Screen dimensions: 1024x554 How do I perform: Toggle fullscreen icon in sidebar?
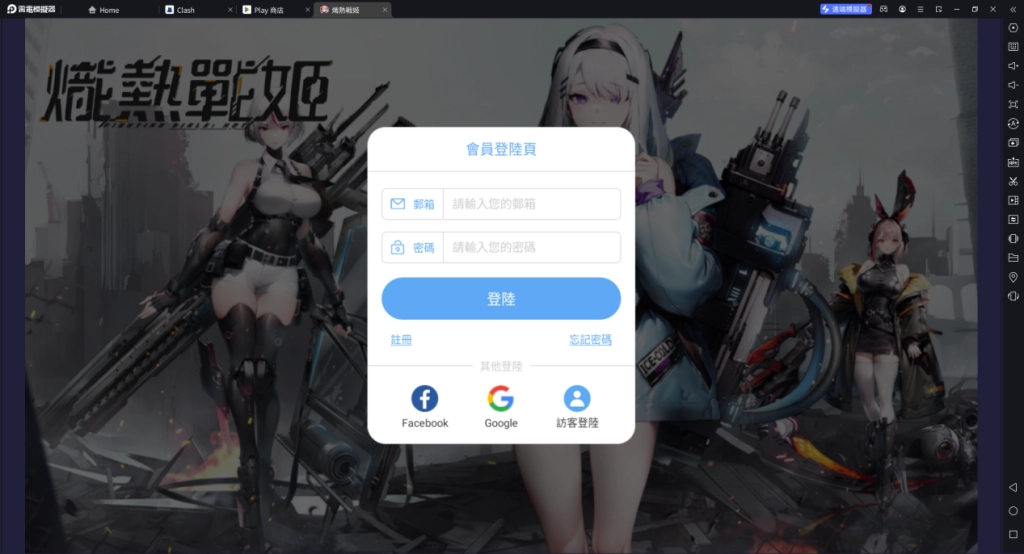pyautogui.click(x=1013, y=105)
